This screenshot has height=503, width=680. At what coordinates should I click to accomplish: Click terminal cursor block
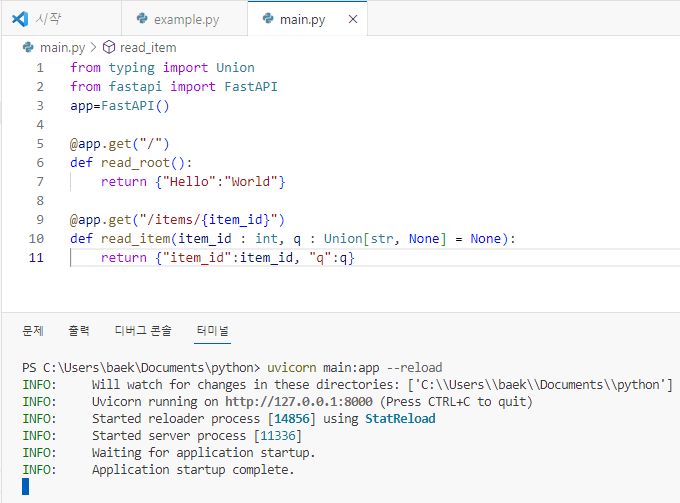26,487
